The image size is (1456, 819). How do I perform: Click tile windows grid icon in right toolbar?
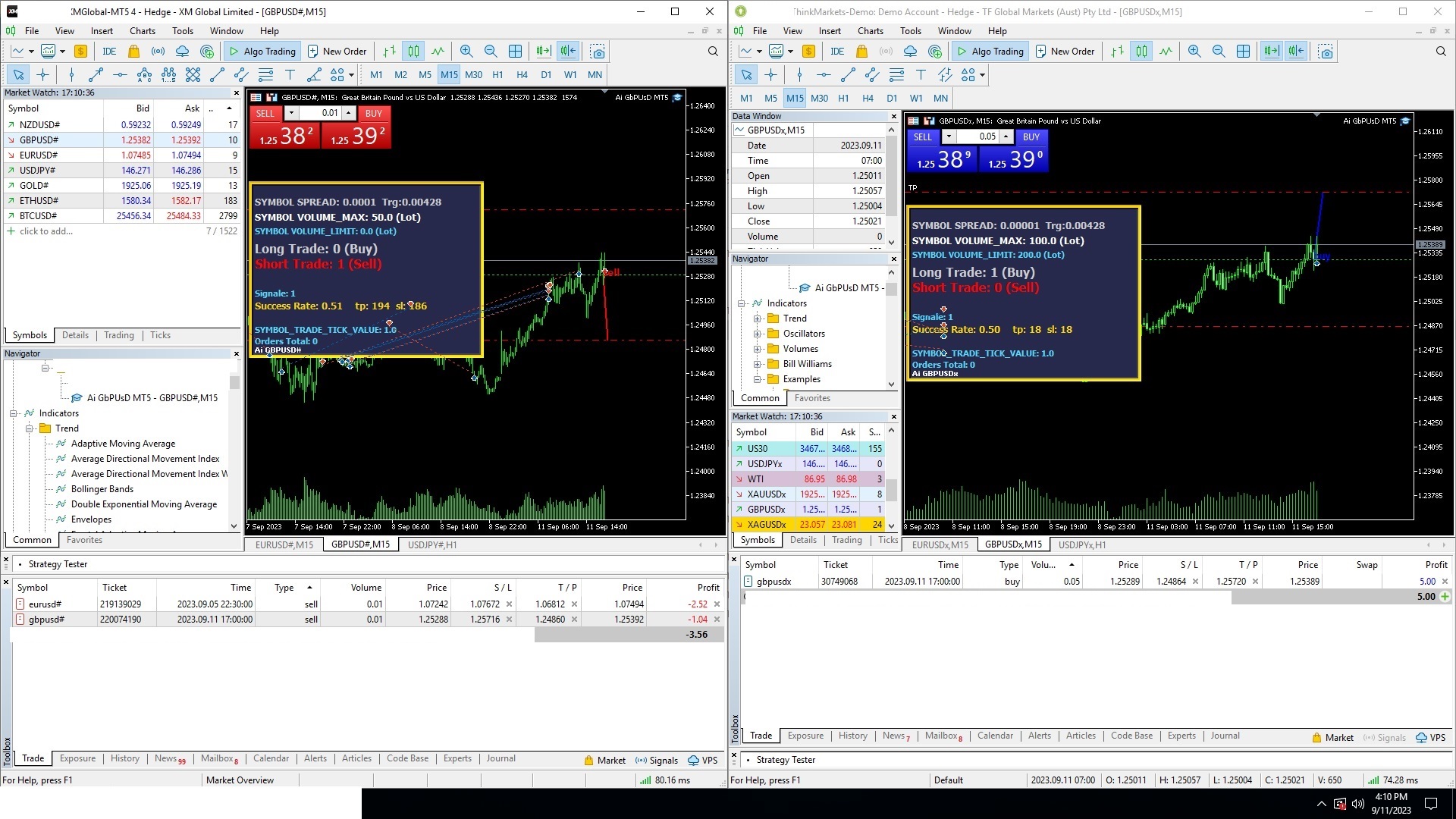tap(1243, 52)
